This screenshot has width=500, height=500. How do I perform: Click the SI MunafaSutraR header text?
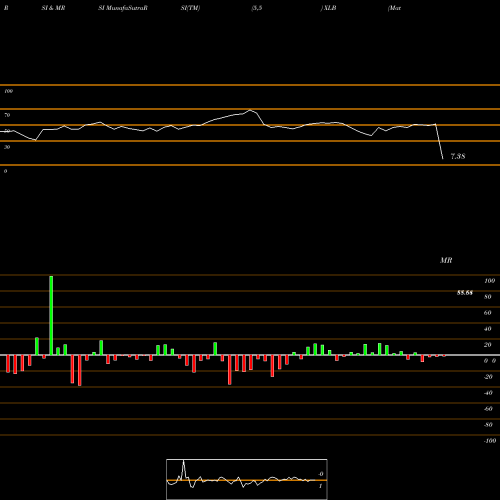coord(123,8)
